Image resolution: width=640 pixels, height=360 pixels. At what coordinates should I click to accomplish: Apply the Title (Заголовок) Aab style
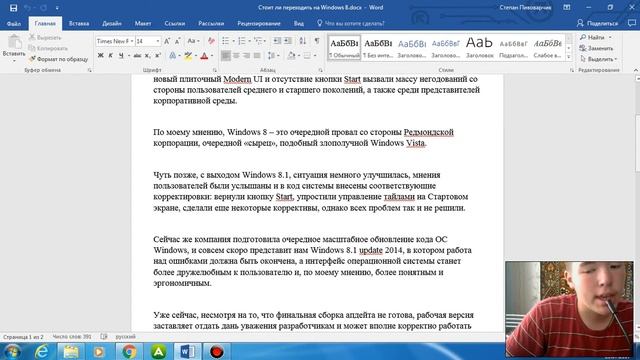480,48
